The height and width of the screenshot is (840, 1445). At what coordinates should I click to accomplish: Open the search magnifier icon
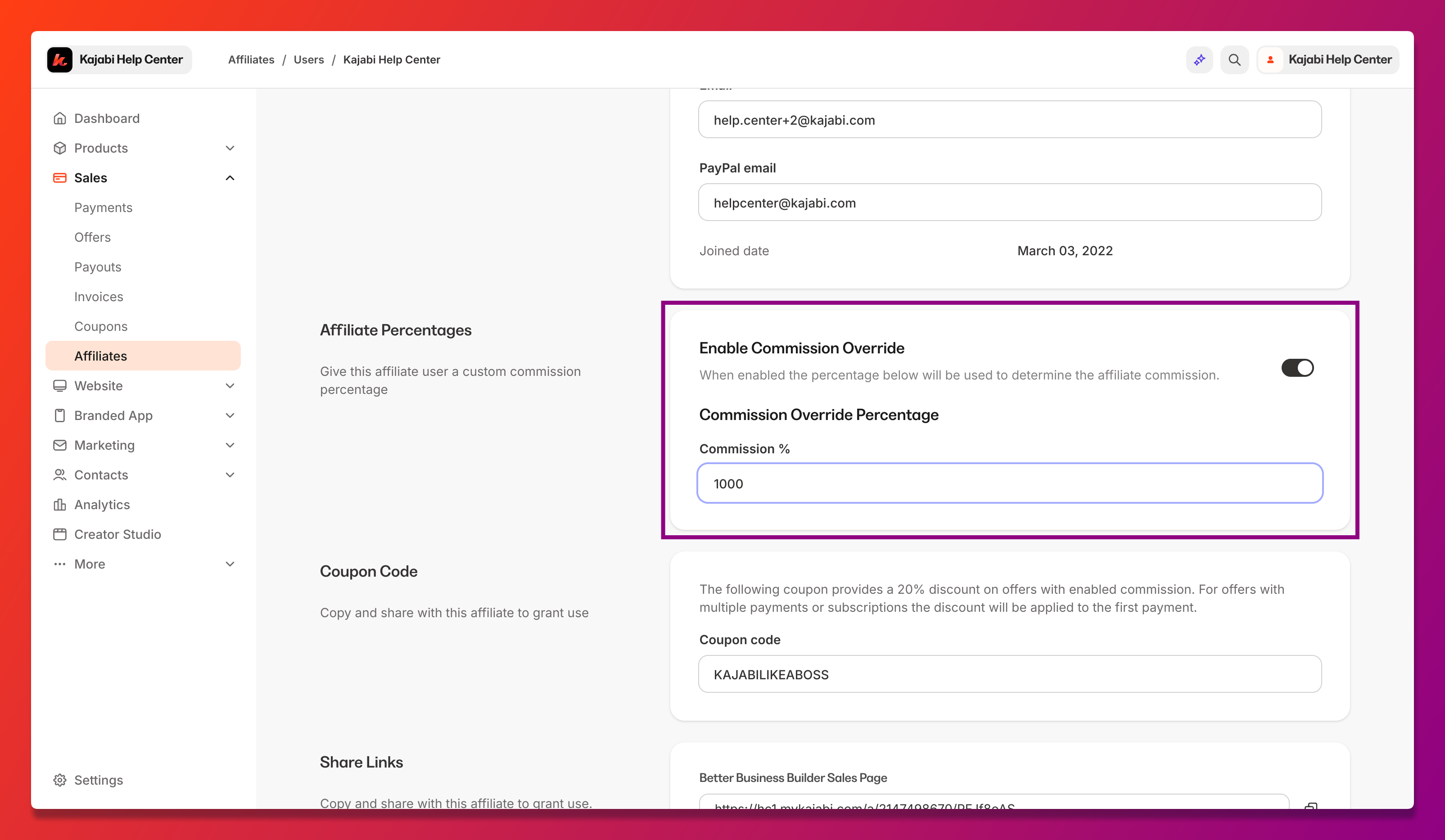tap(1234, 59)
